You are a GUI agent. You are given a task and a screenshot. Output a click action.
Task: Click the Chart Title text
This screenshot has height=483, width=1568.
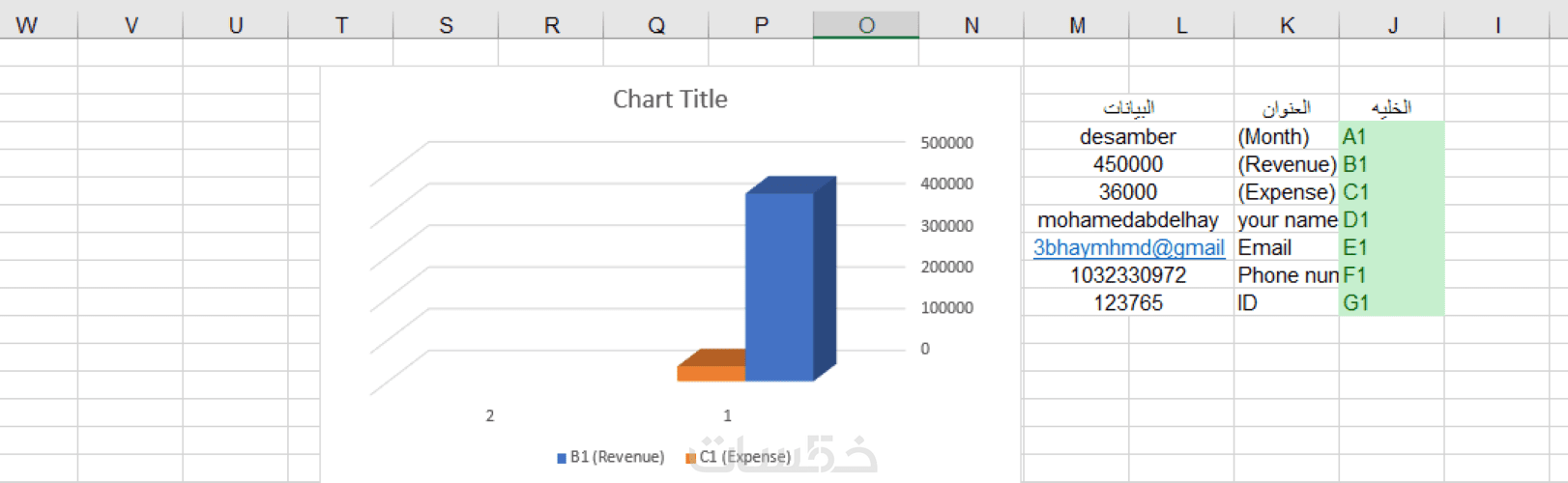click(x=669, y=99)
